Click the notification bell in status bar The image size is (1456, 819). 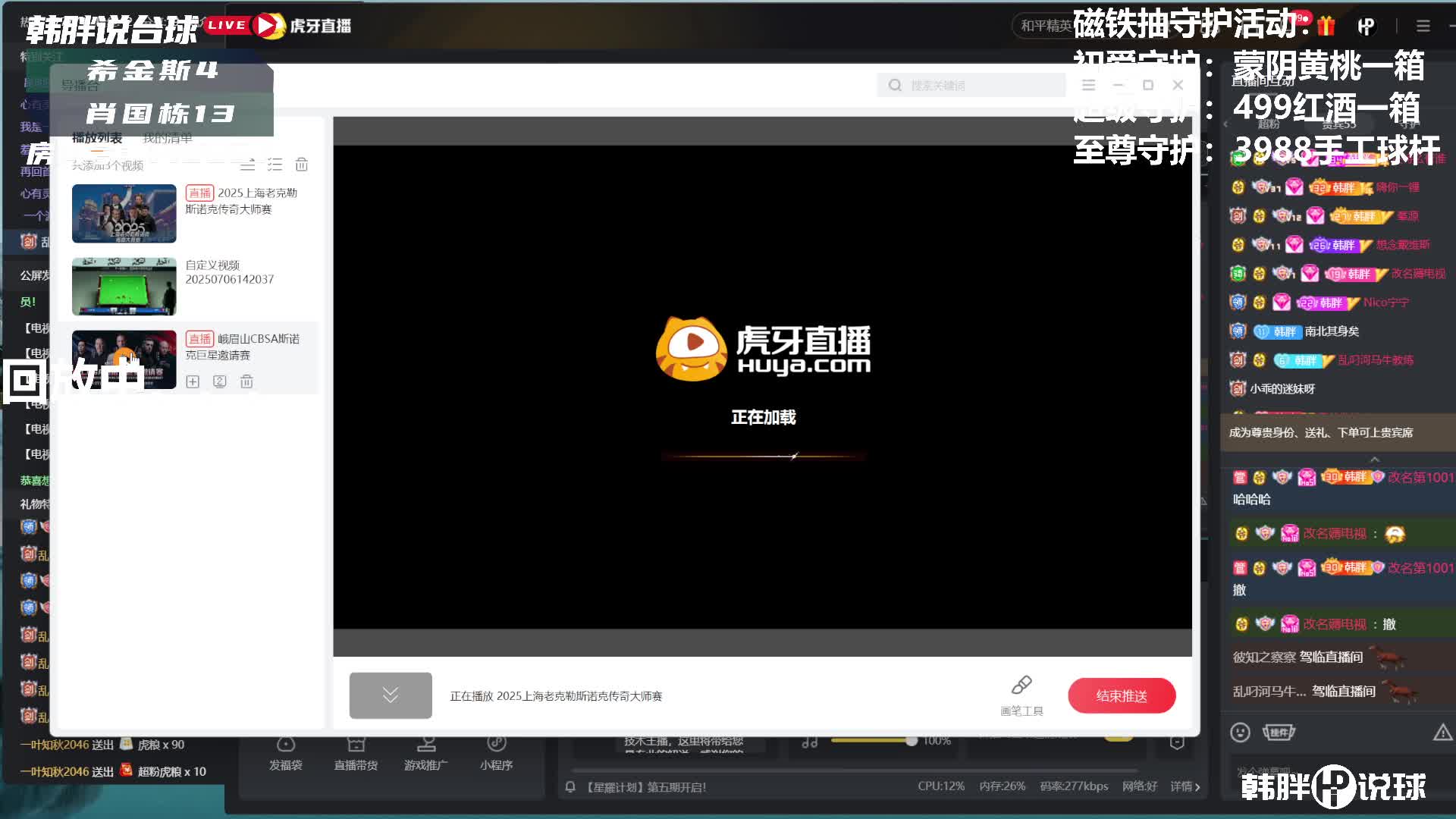570,787
